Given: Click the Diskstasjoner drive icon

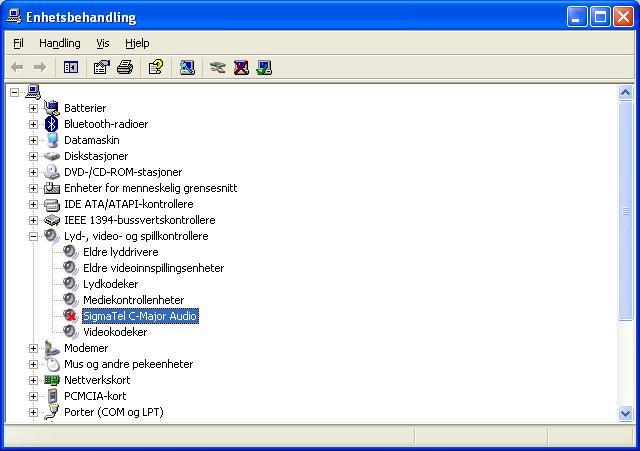Looking at the screenshot, I should 51,156.
